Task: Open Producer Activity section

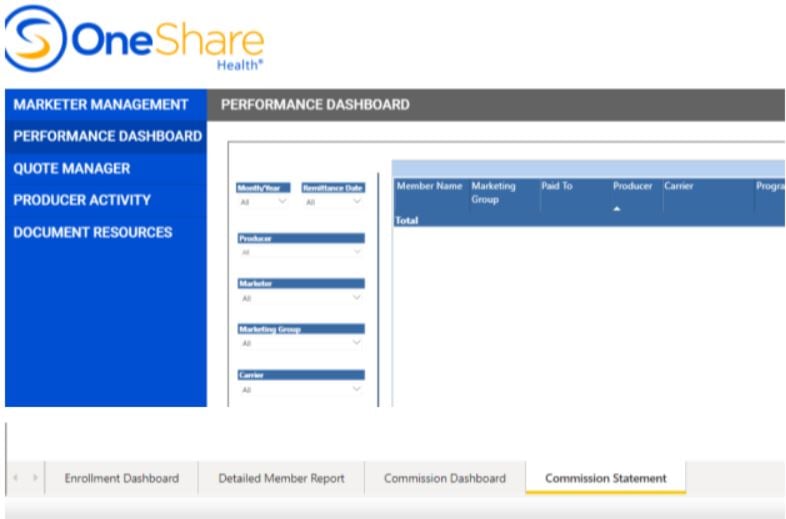Action: click(82, 200)
